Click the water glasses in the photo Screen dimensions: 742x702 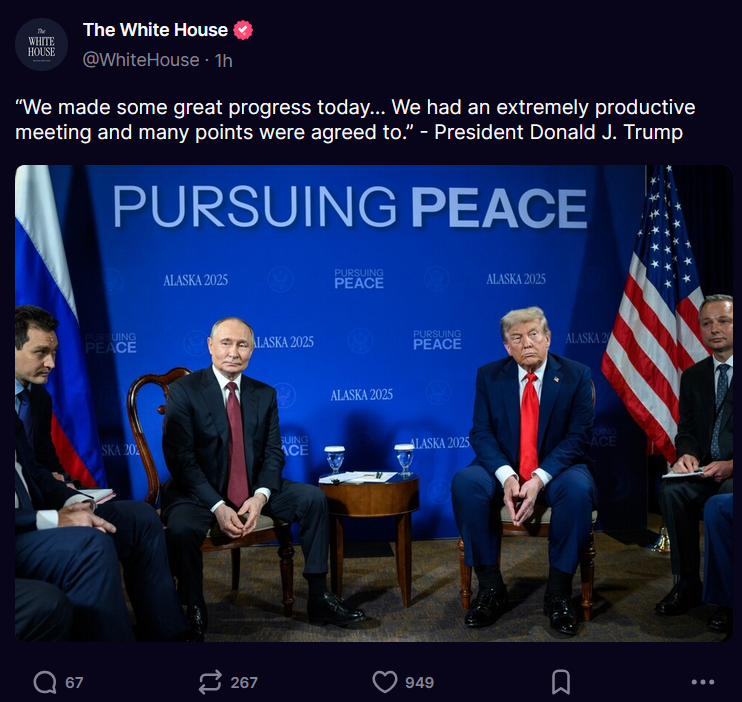pos(369,459)
